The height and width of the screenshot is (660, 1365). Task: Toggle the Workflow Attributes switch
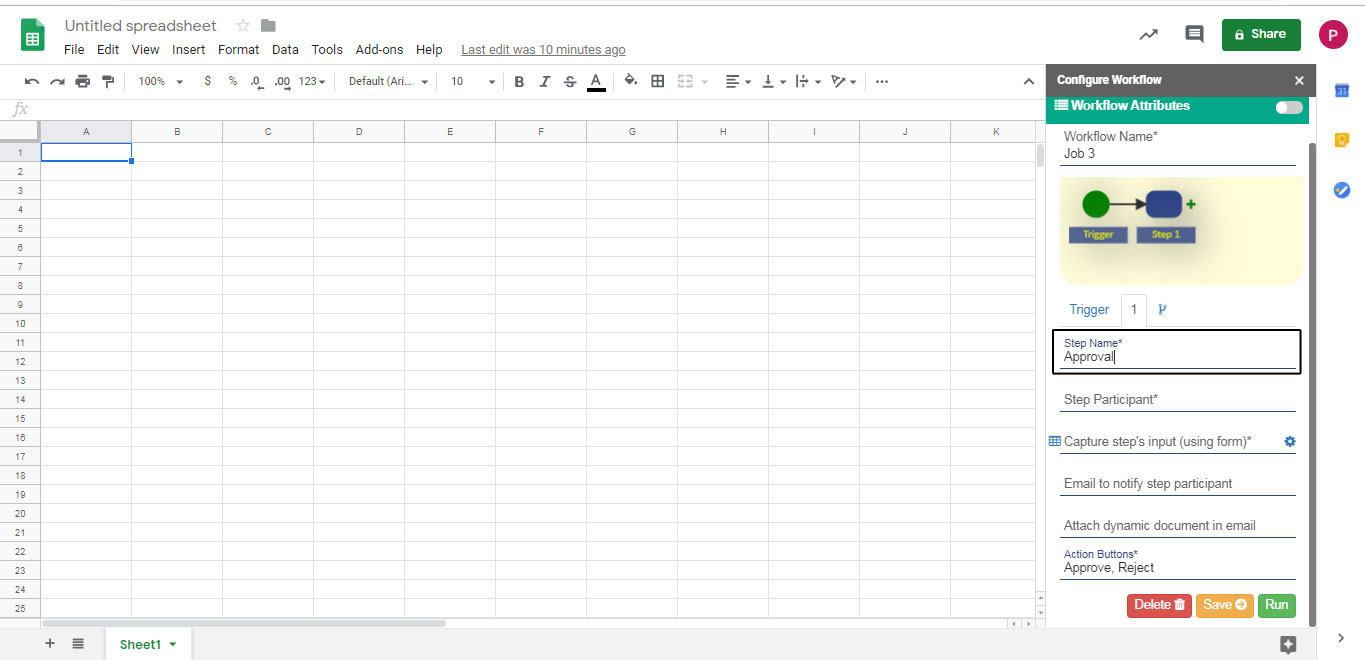pyautogui.click(x=1289, y=107)
